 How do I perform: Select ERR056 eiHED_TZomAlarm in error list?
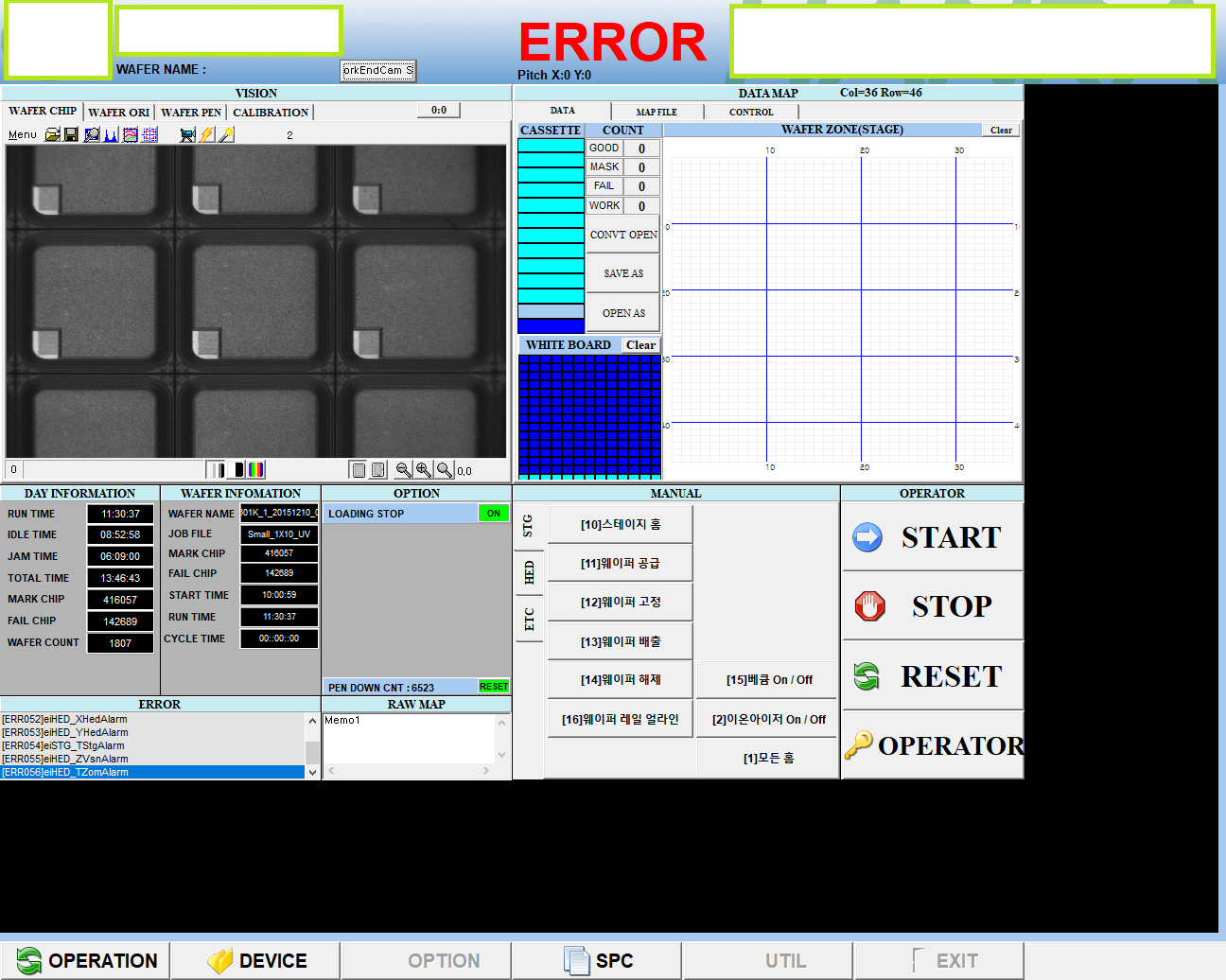tap(151, 773)
